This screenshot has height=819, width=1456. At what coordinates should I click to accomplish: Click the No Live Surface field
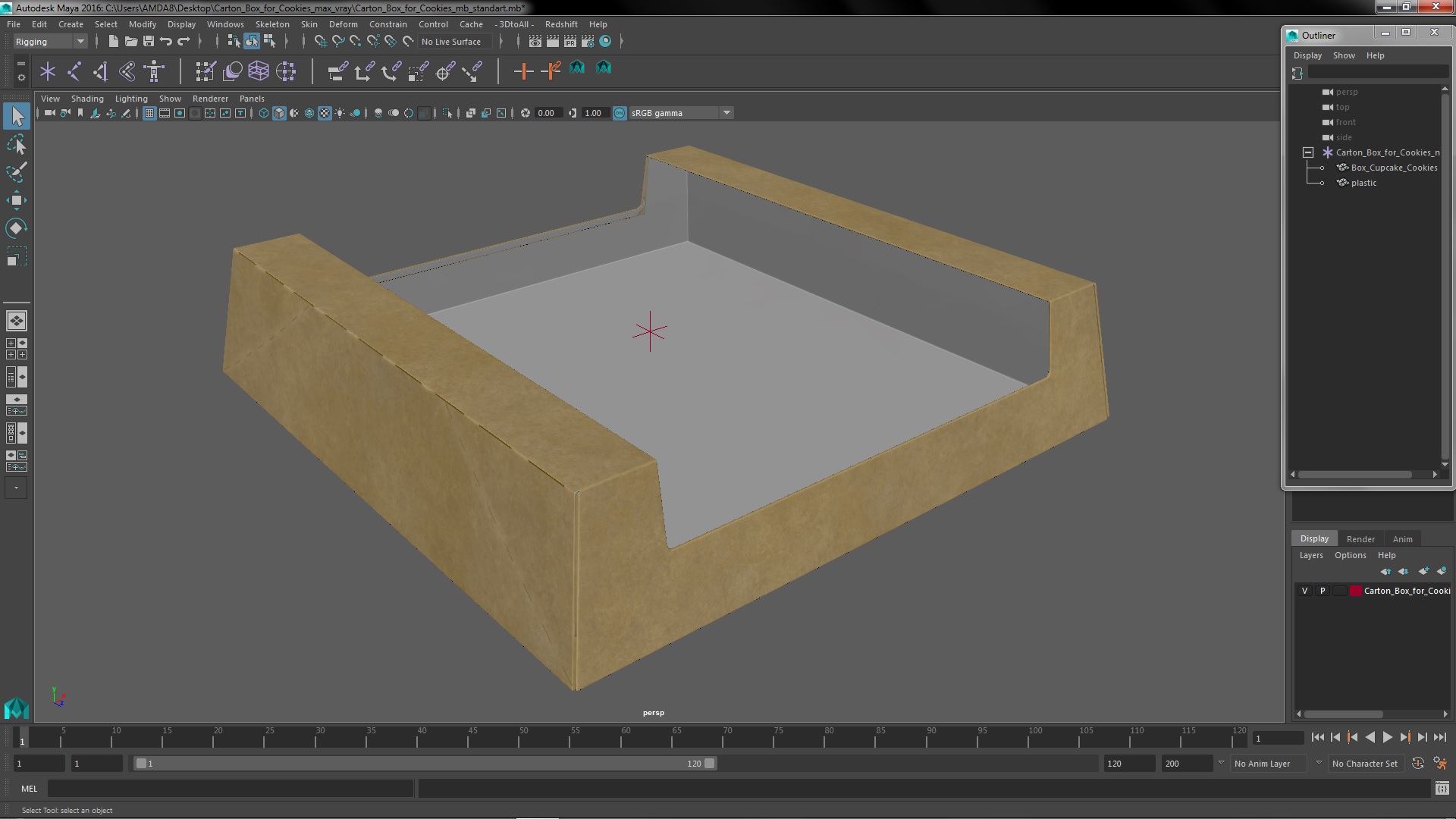click(451, 42)
